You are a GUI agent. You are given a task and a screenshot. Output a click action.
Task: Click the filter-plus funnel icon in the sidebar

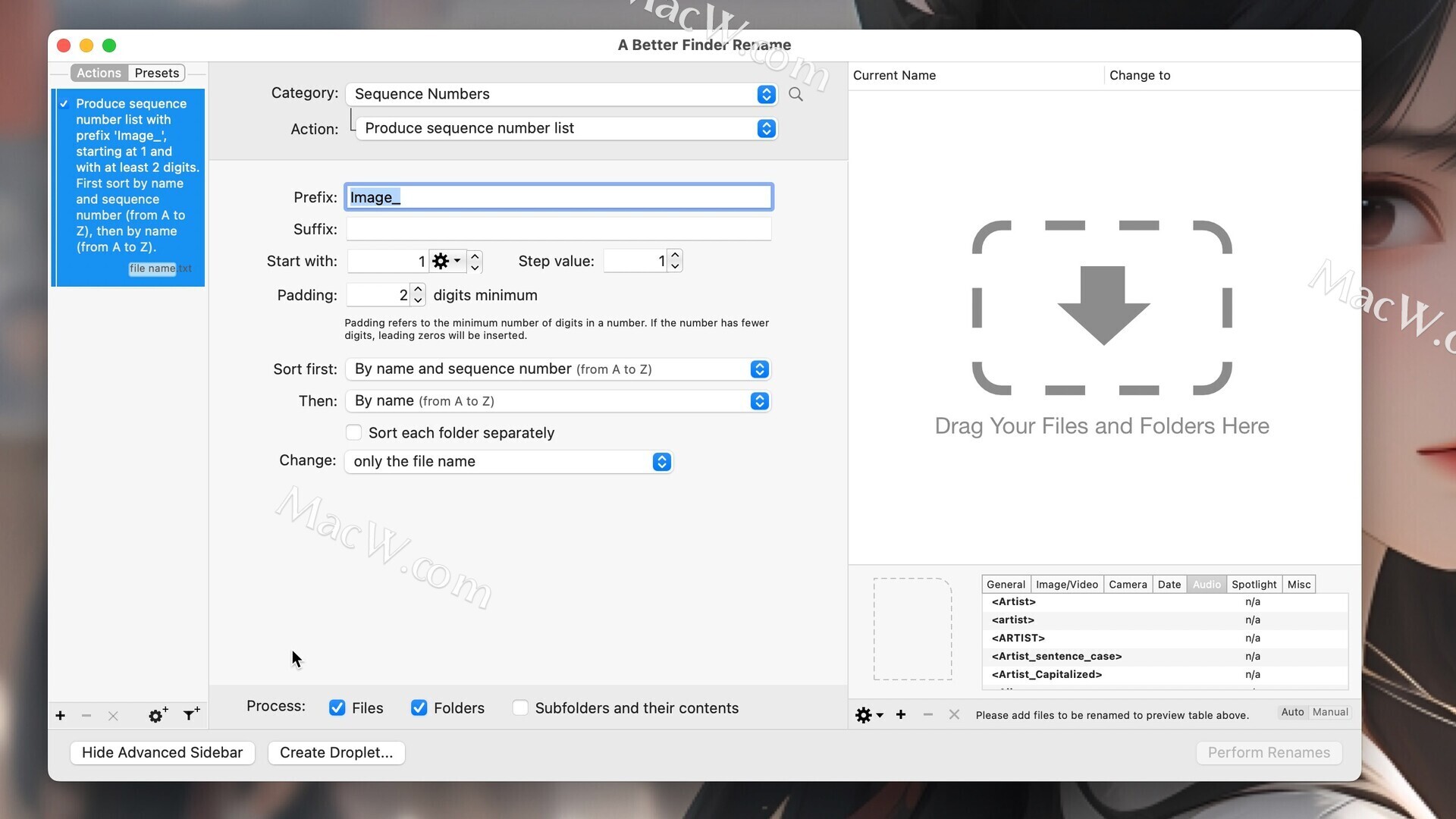(192, 714)
